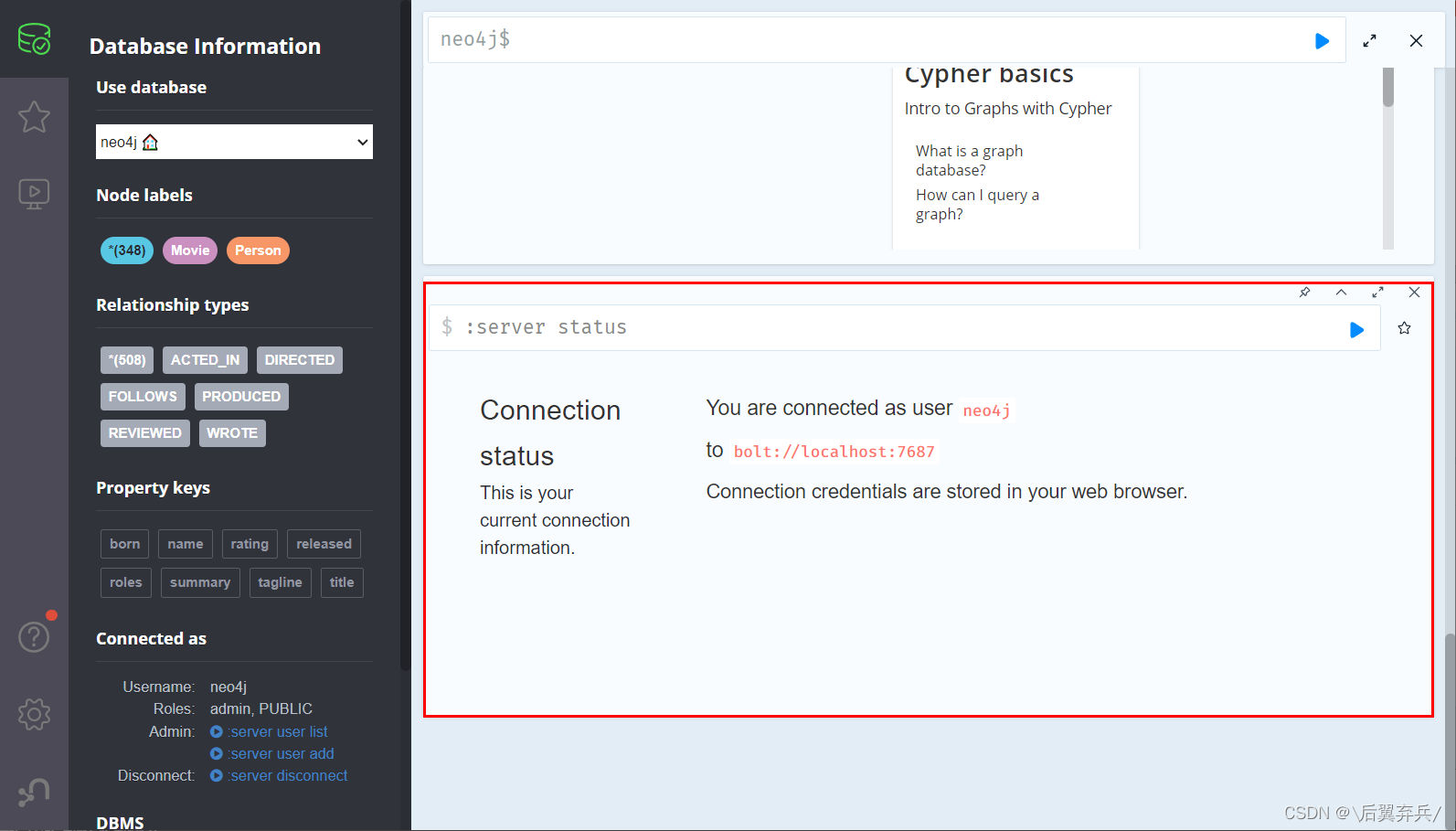Image resolution: width=1456 pixels, height=831 pixels.
Task: Open the About Neo4j icon at sidebar bottom
Action: (x=34, y=792)
